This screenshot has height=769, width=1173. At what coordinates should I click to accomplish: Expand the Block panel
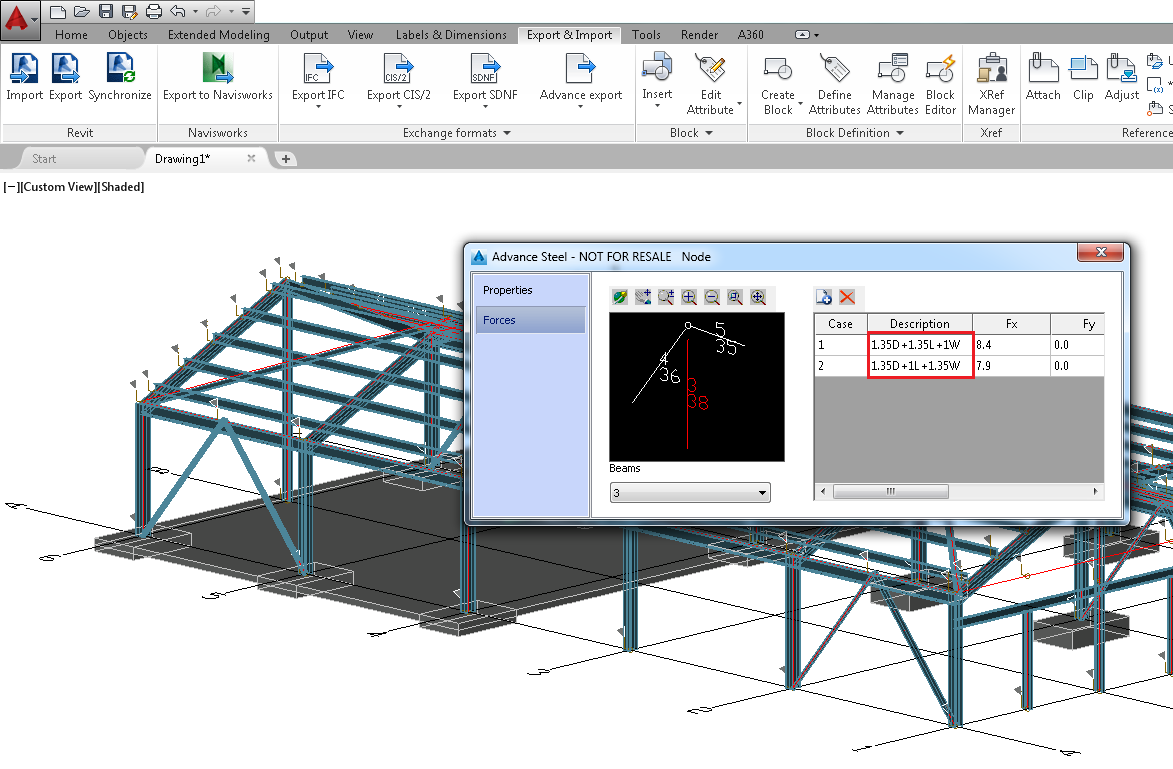pyautogui.click(x=691, y=132)
